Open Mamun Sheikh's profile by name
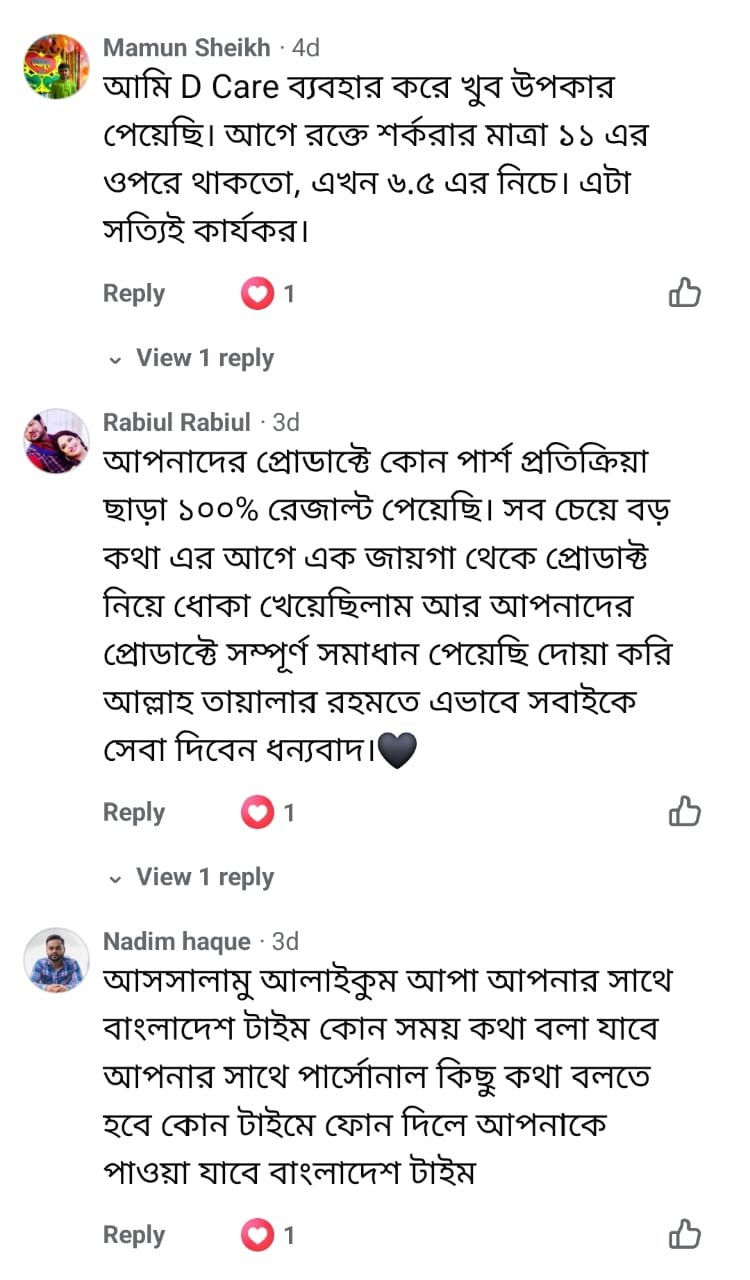This screenshot has width=750, height=1280. (x=187, y=47)
